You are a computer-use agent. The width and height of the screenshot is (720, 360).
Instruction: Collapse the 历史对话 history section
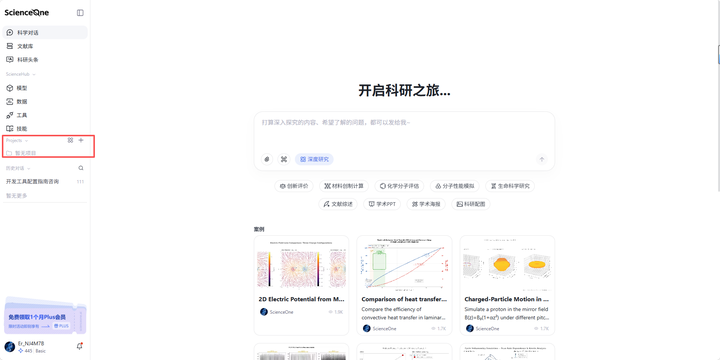(x=28, y=168)
